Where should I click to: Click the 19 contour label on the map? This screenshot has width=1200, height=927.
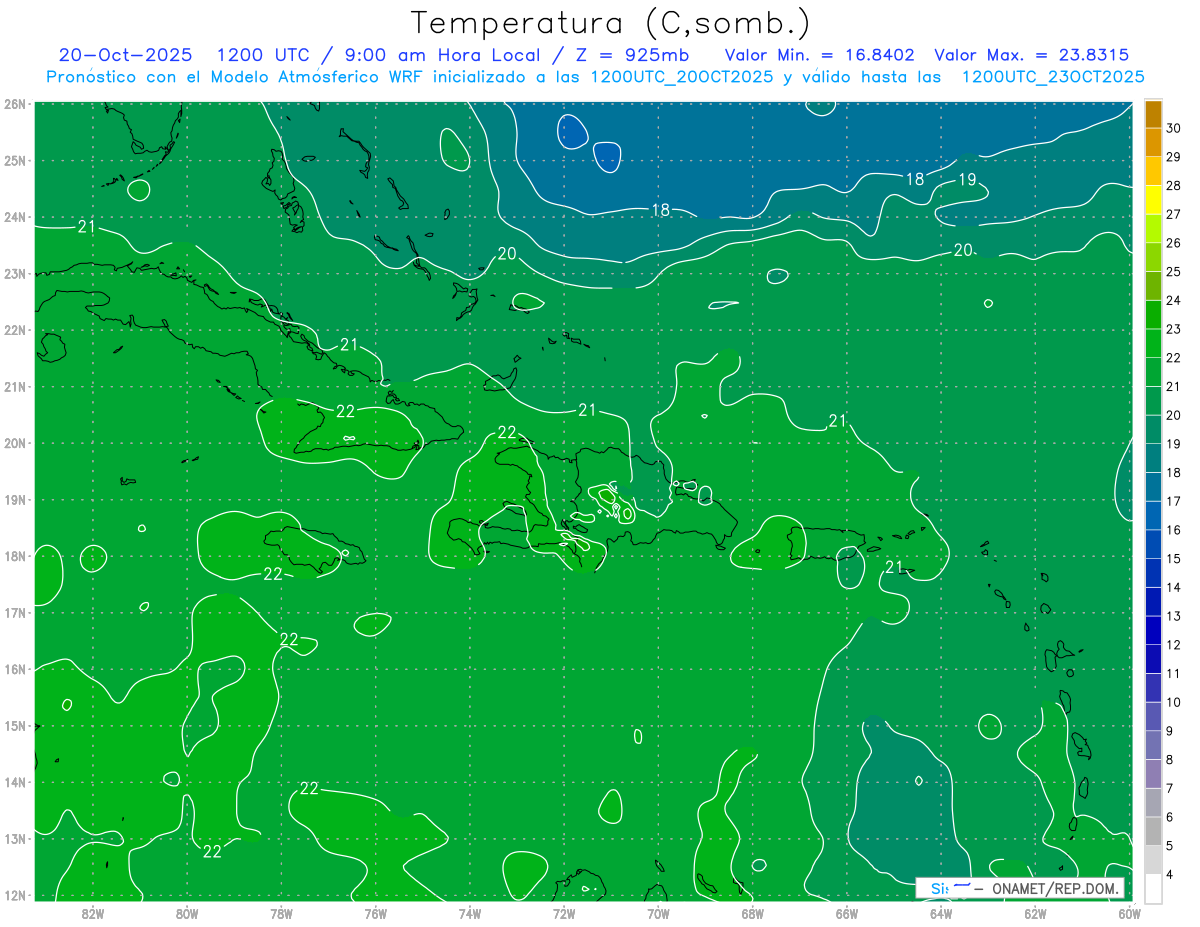[x=967, y=180]
